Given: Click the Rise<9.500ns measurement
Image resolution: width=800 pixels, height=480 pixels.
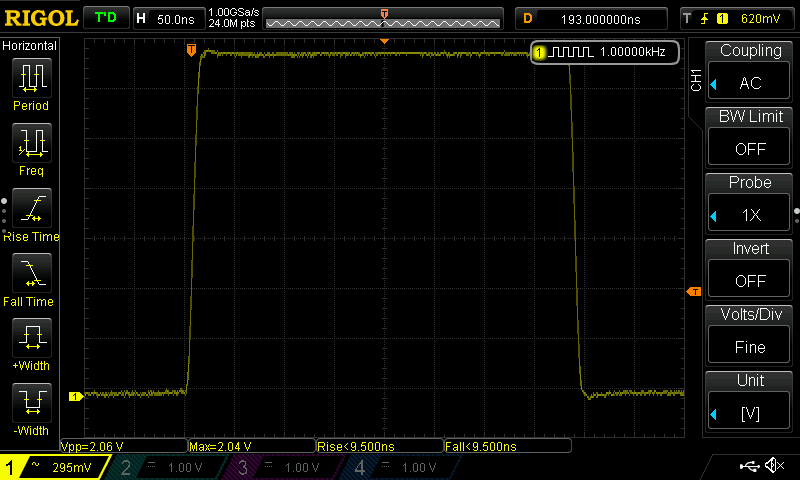Looking at the screenshot, I should (x=380, y=446).
